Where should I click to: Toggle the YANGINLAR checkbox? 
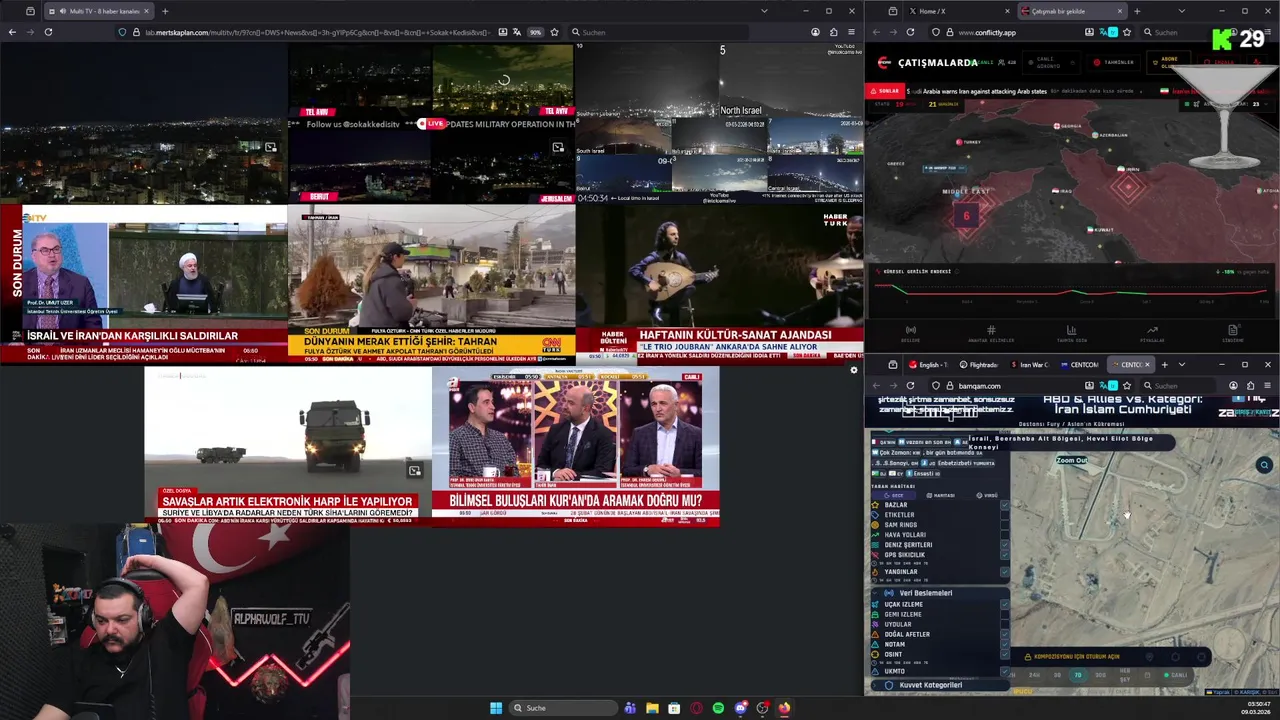[x=1004, y=572]
